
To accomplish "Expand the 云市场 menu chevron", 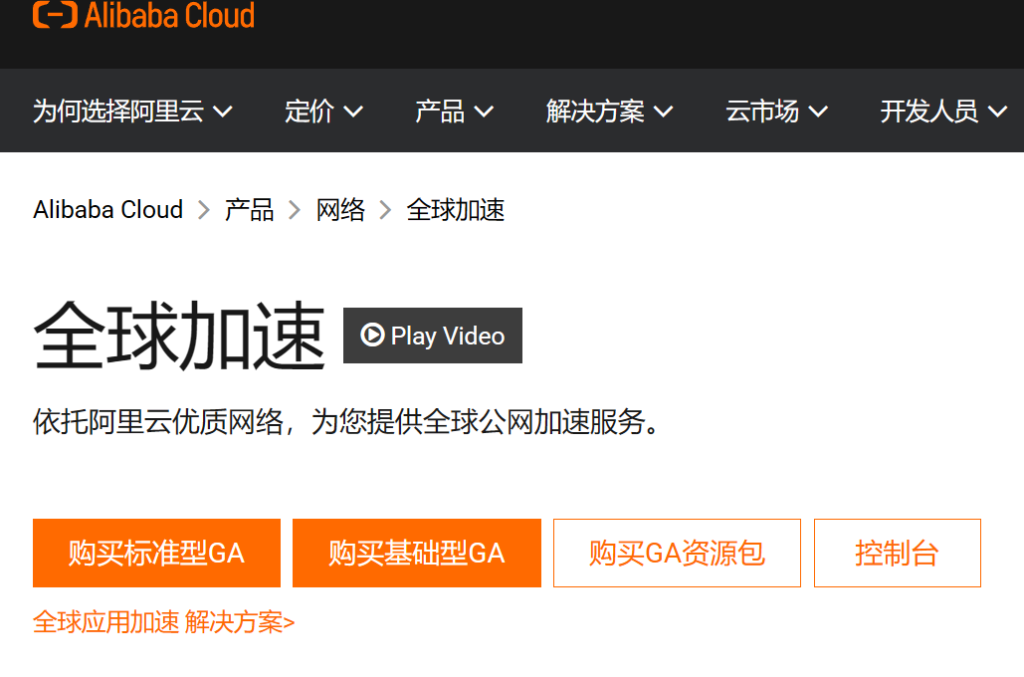I will pos(818,112).
